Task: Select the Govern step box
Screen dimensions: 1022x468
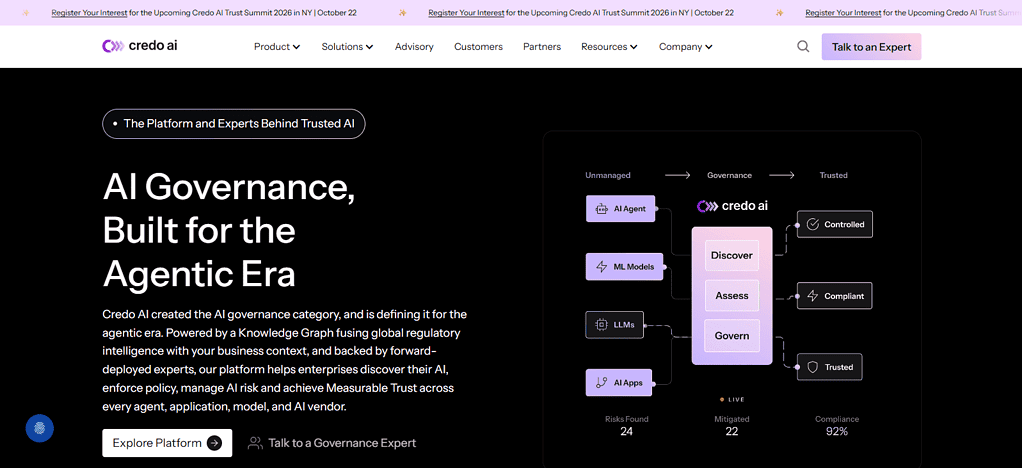Action: (731, 336)
